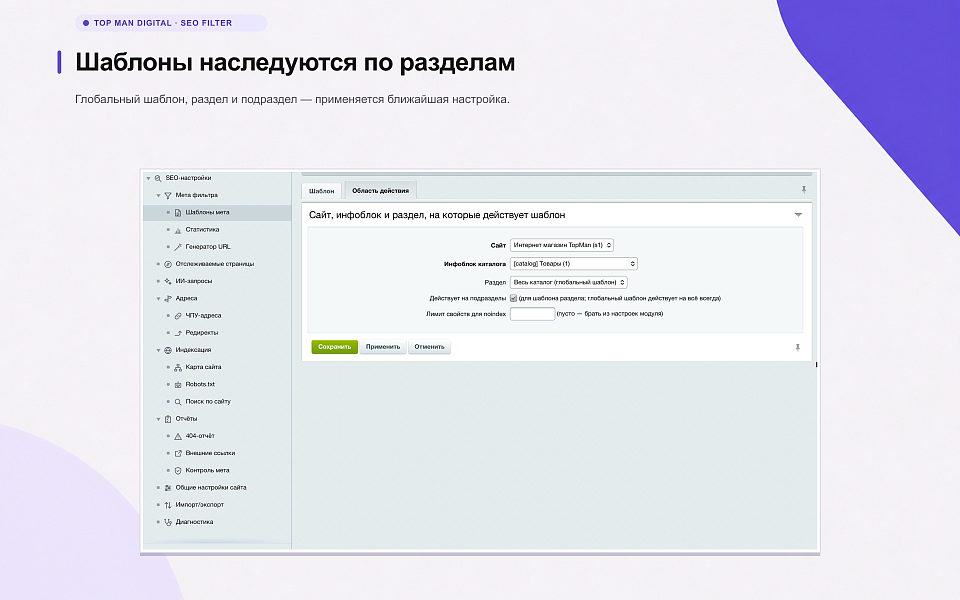Click the Генератор URL wand icon
The image size is (960, 600).
pyautogui.click(x=178, y=247)
